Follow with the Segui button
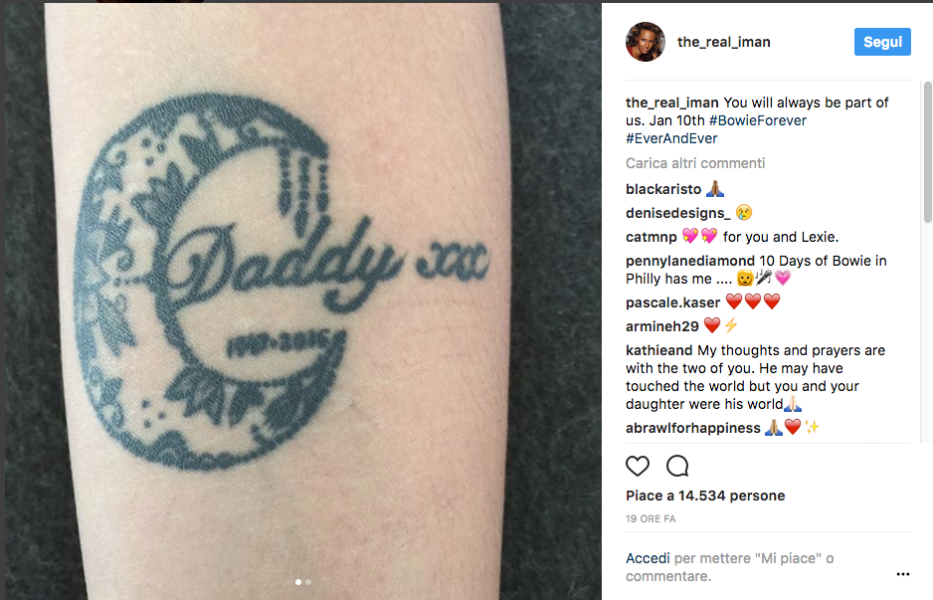The image size is (933, 600). [x=882, y=42]
